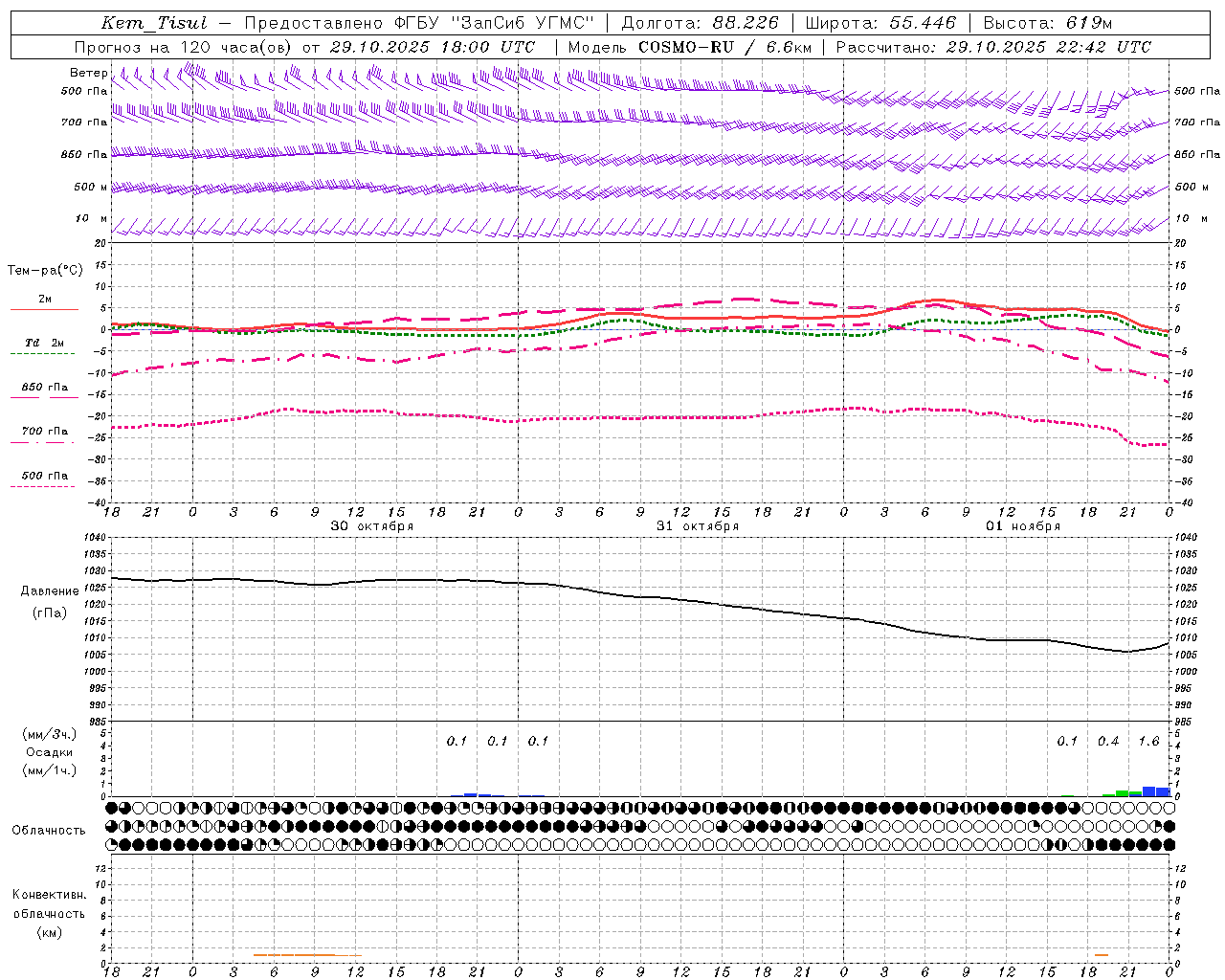Click the green precipitation bar
Screen dimensions: 1225x980
pos(1123,793)
